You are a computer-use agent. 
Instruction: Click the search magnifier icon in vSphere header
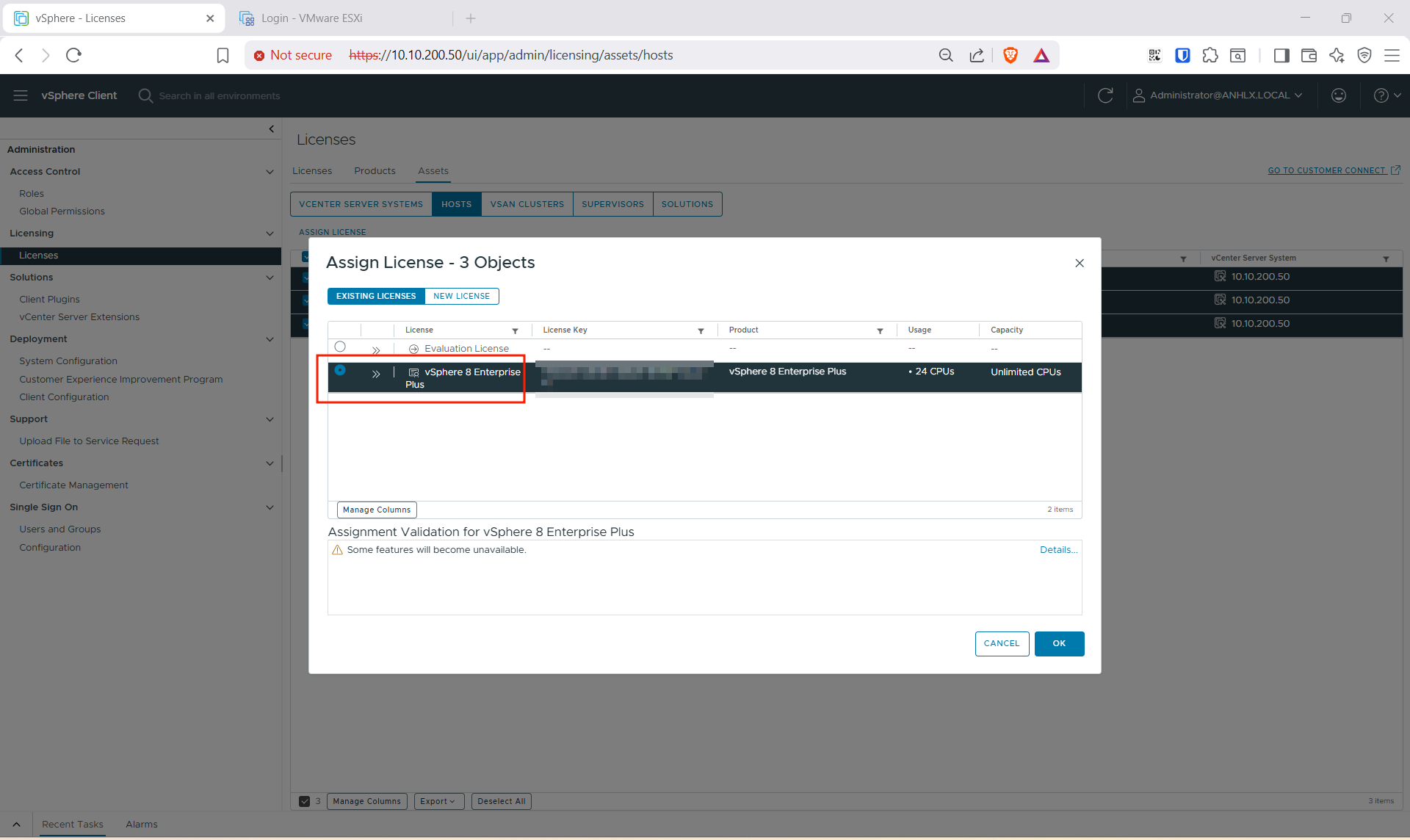pos(145,95)
